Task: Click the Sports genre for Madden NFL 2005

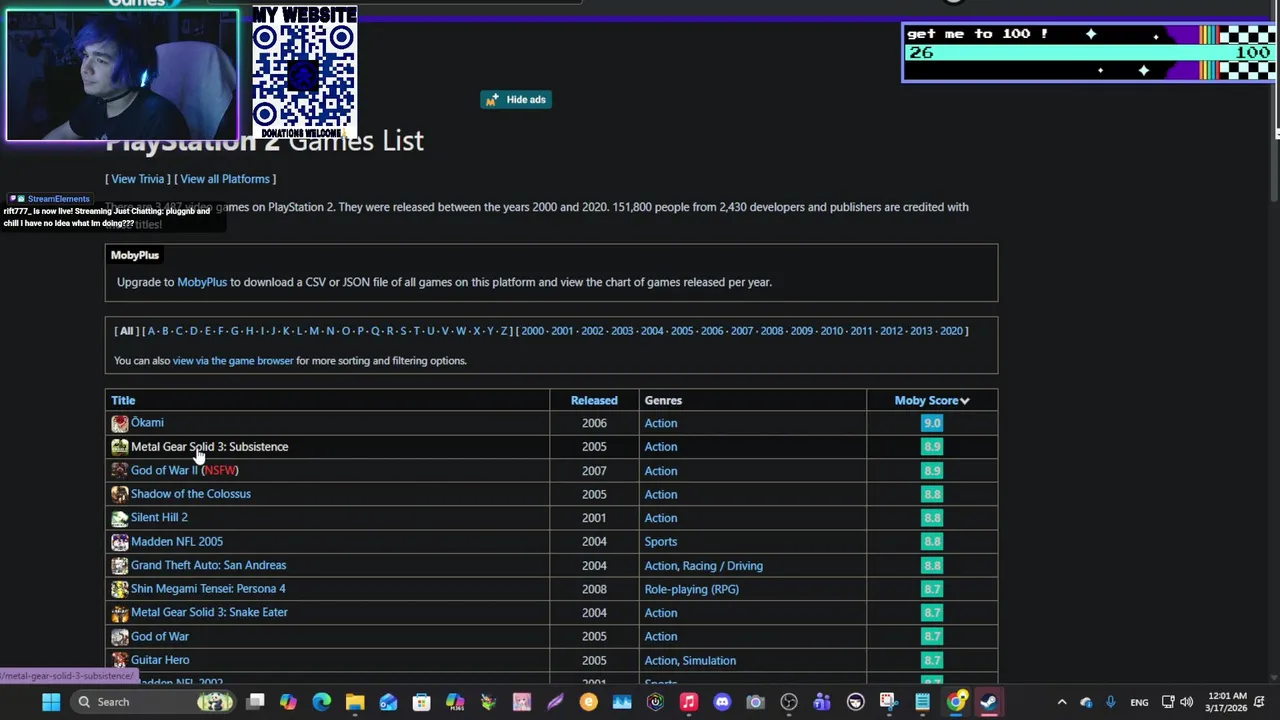Action: [661, 542]
